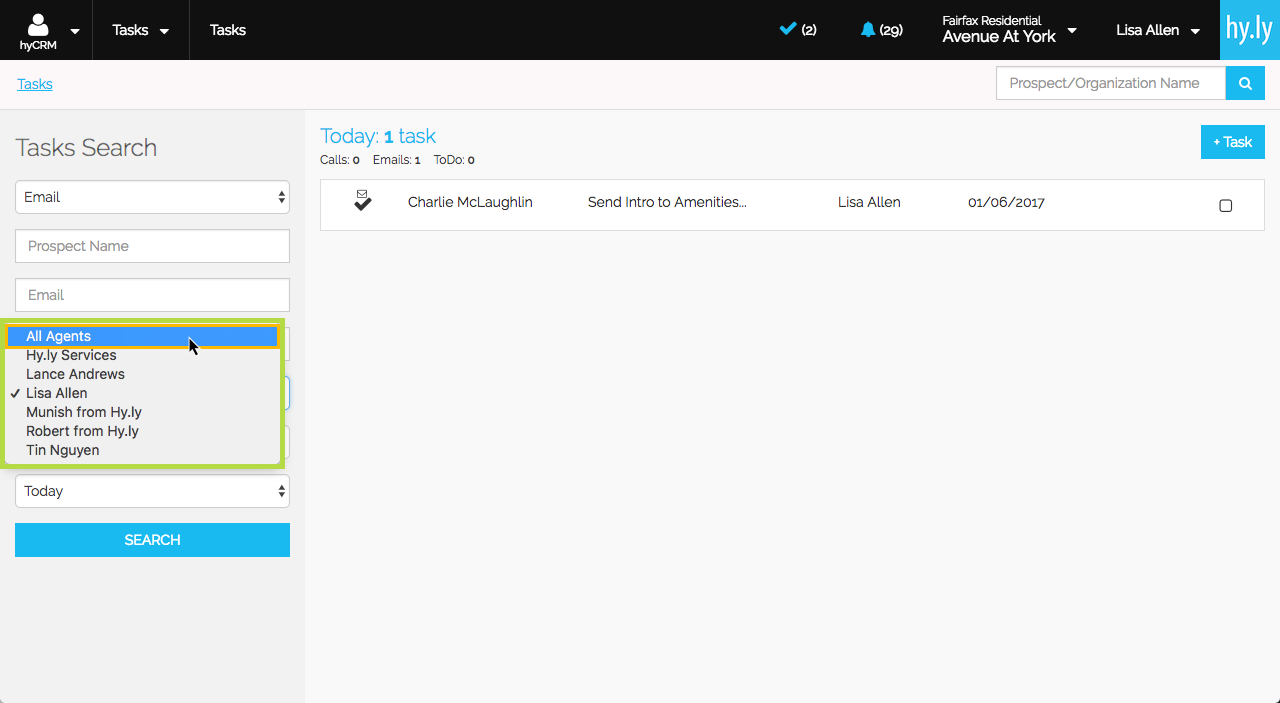Screen dimensions: 1280x703
Task: Click the Prospect/Organization Name search box
Action: 1111,83
